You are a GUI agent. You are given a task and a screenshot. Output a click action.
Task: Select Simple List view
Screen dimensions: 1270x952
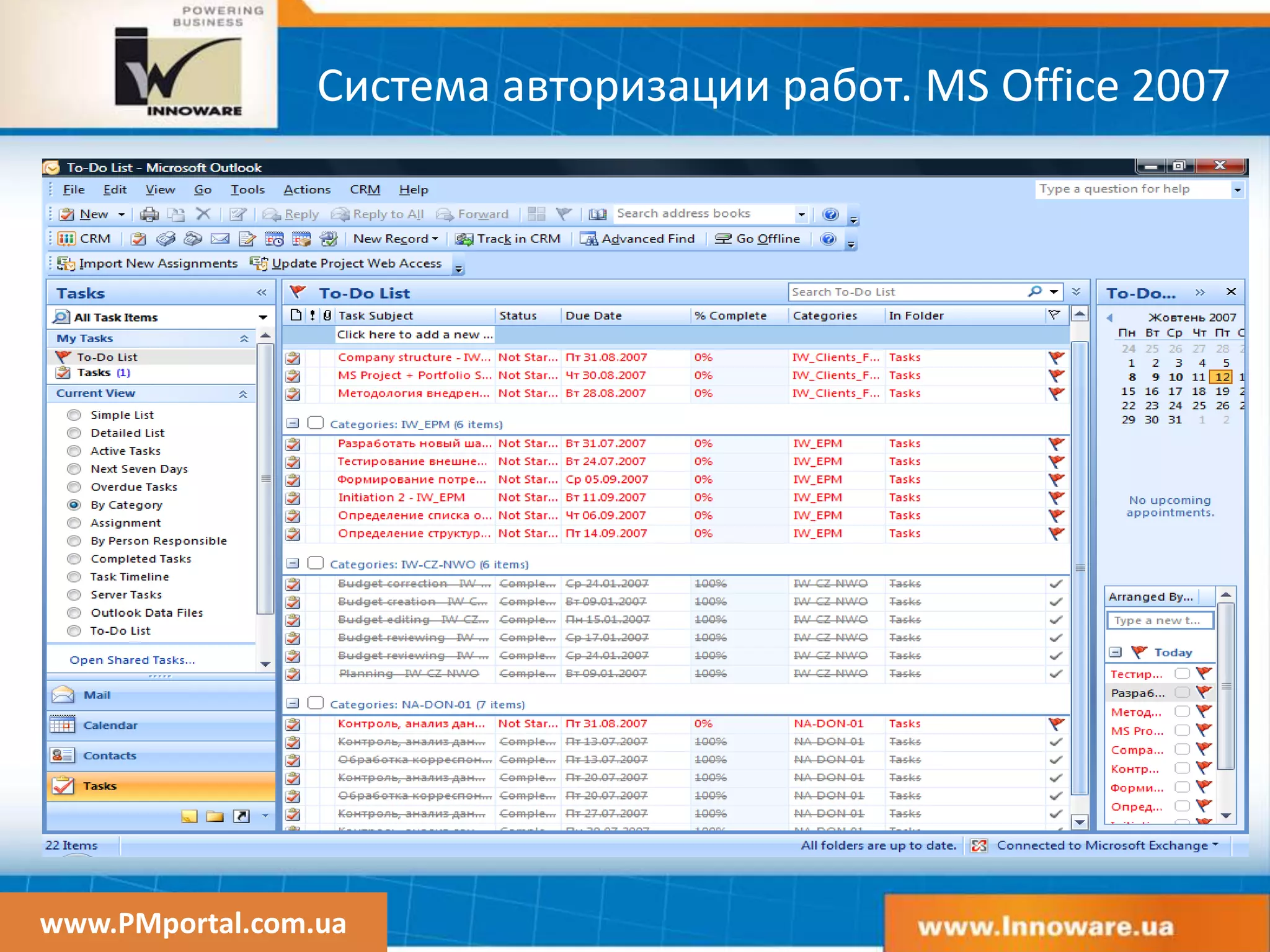coord(74,415)
